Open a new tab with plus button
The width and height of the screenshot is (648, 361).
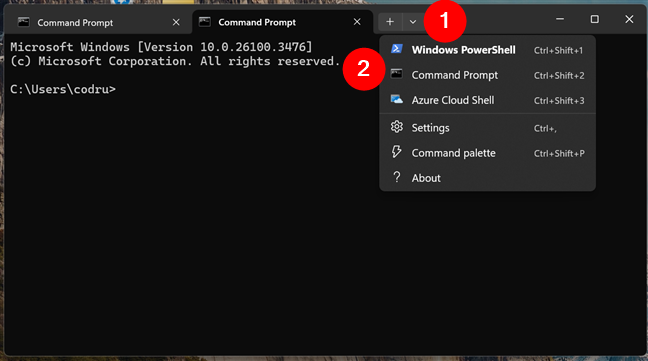pyautogui.click(x=390, y=21)
